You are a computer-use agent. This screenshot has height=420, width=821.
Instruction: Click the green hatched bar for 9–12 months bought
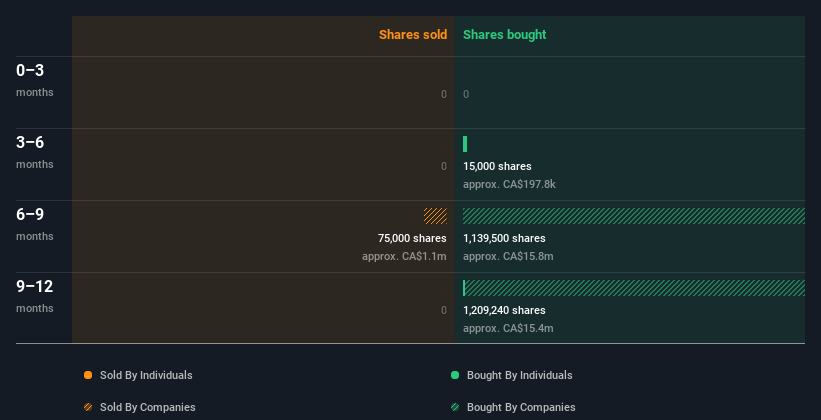(x=634, y=288)
